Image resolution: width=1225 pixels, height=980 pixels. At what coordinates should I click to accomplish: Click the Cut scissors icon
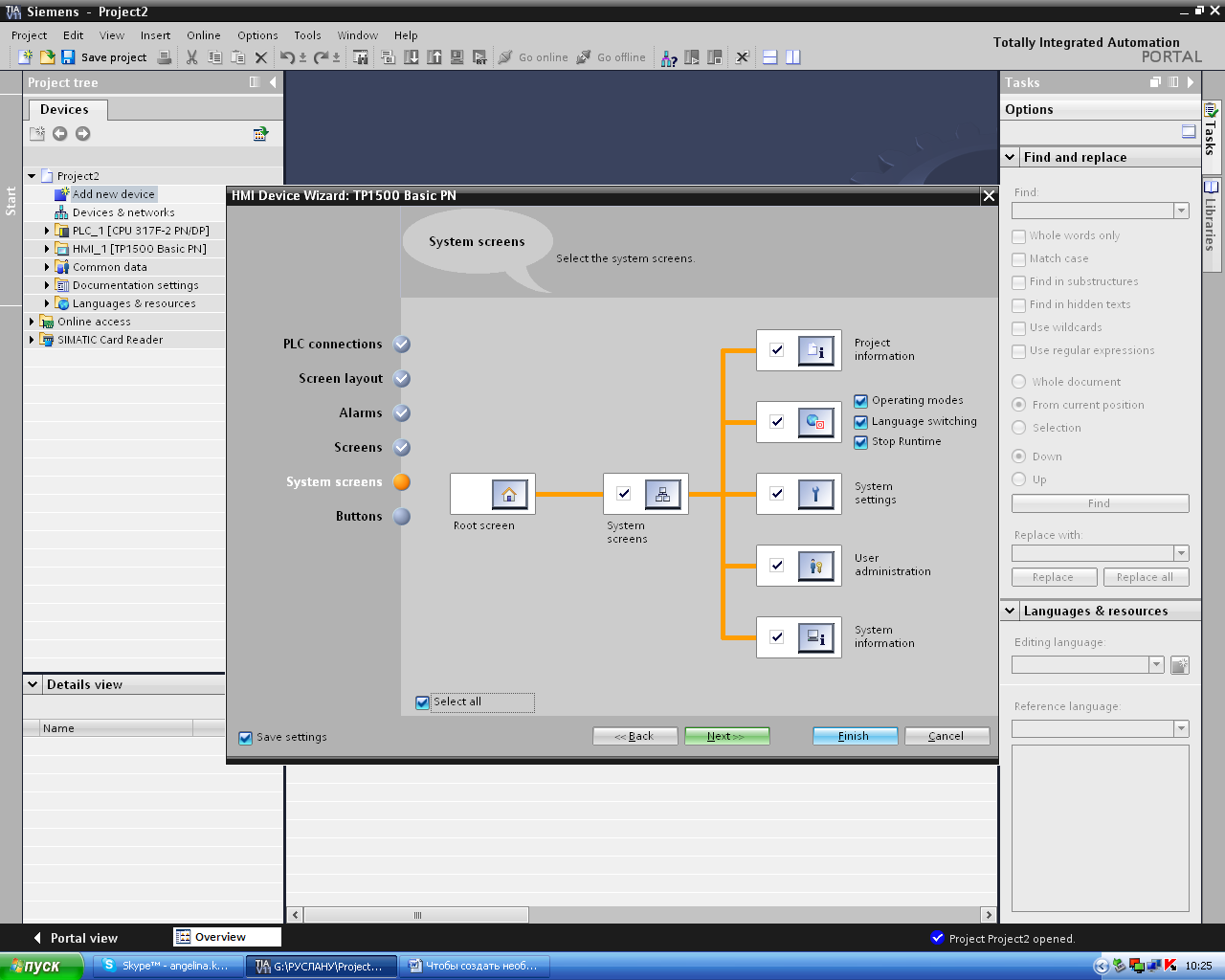click(191, 57)
